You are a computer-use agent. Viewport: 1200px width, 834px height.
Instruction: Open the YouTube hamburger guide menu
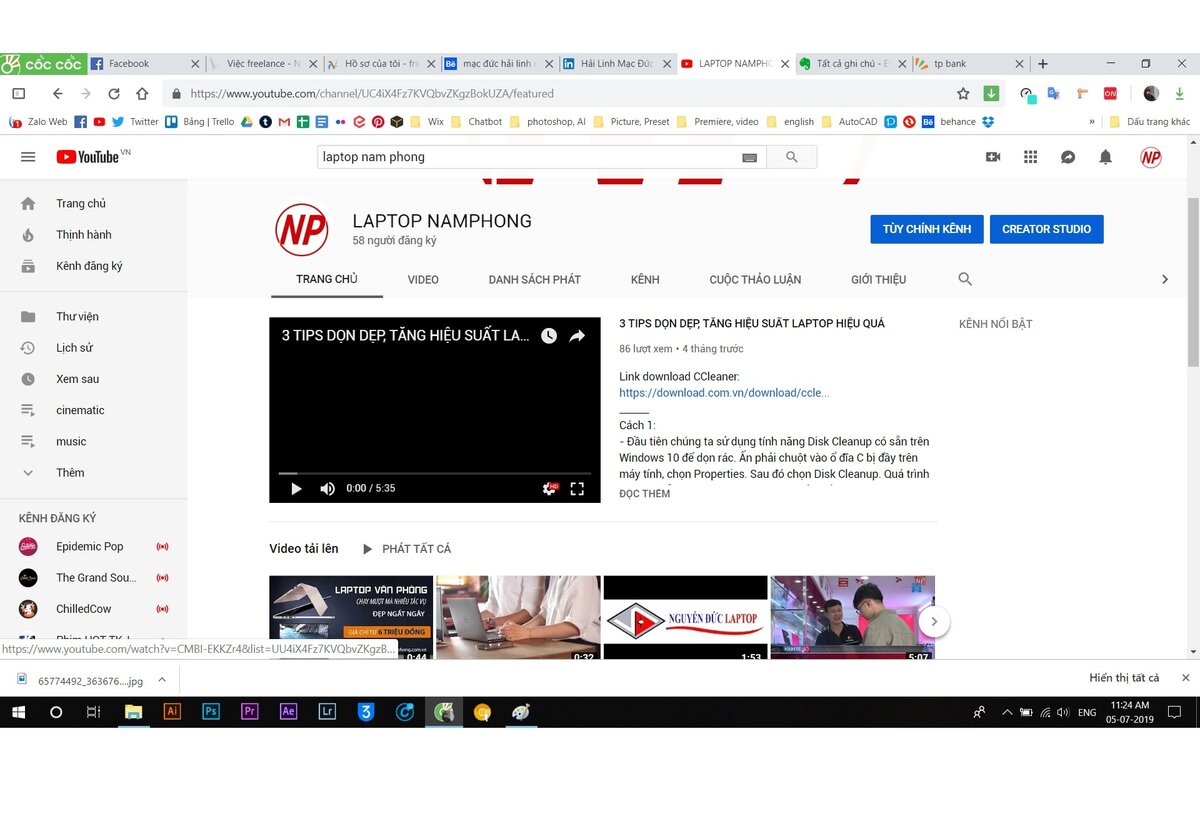point(28,157)
